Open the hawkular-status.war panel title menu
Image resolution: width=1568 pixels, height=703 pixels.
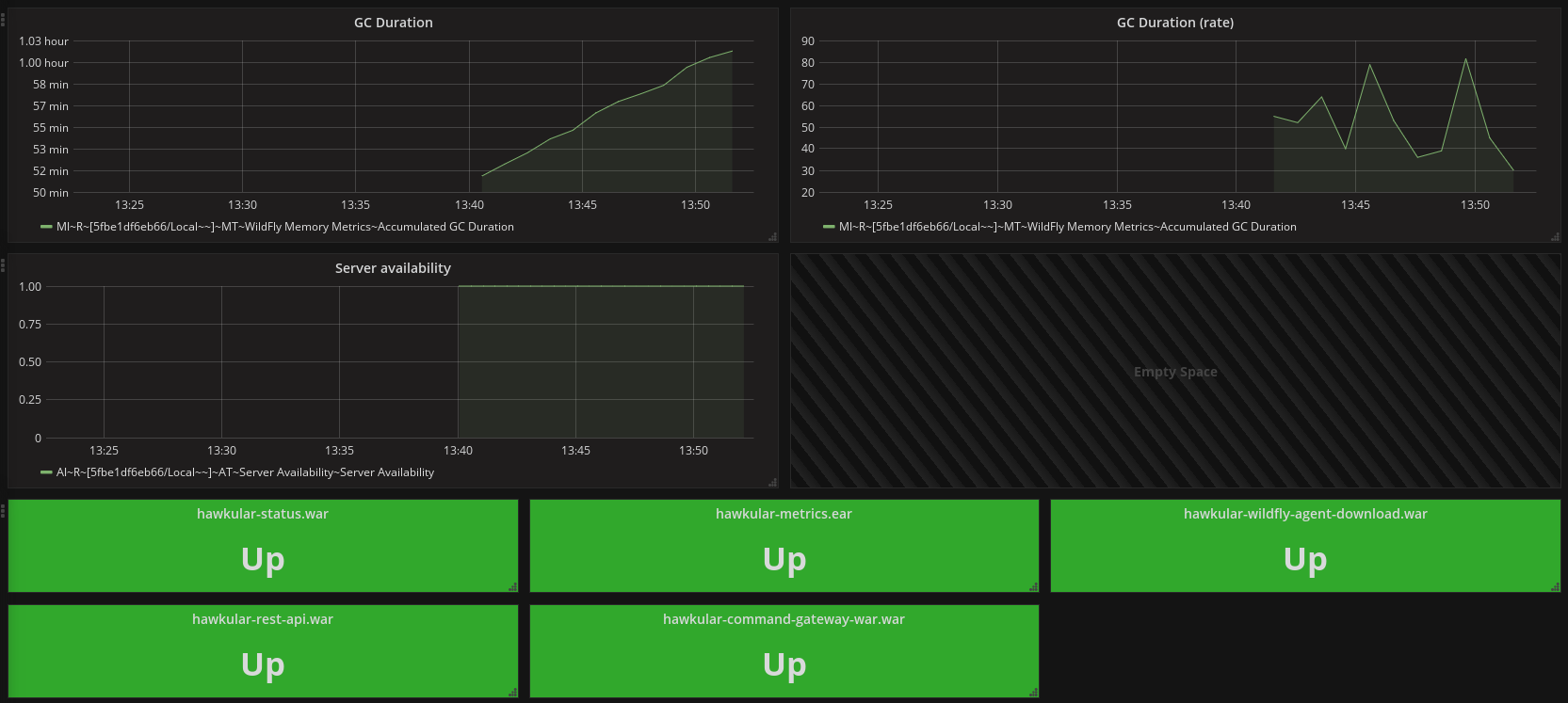pos(263,514)
